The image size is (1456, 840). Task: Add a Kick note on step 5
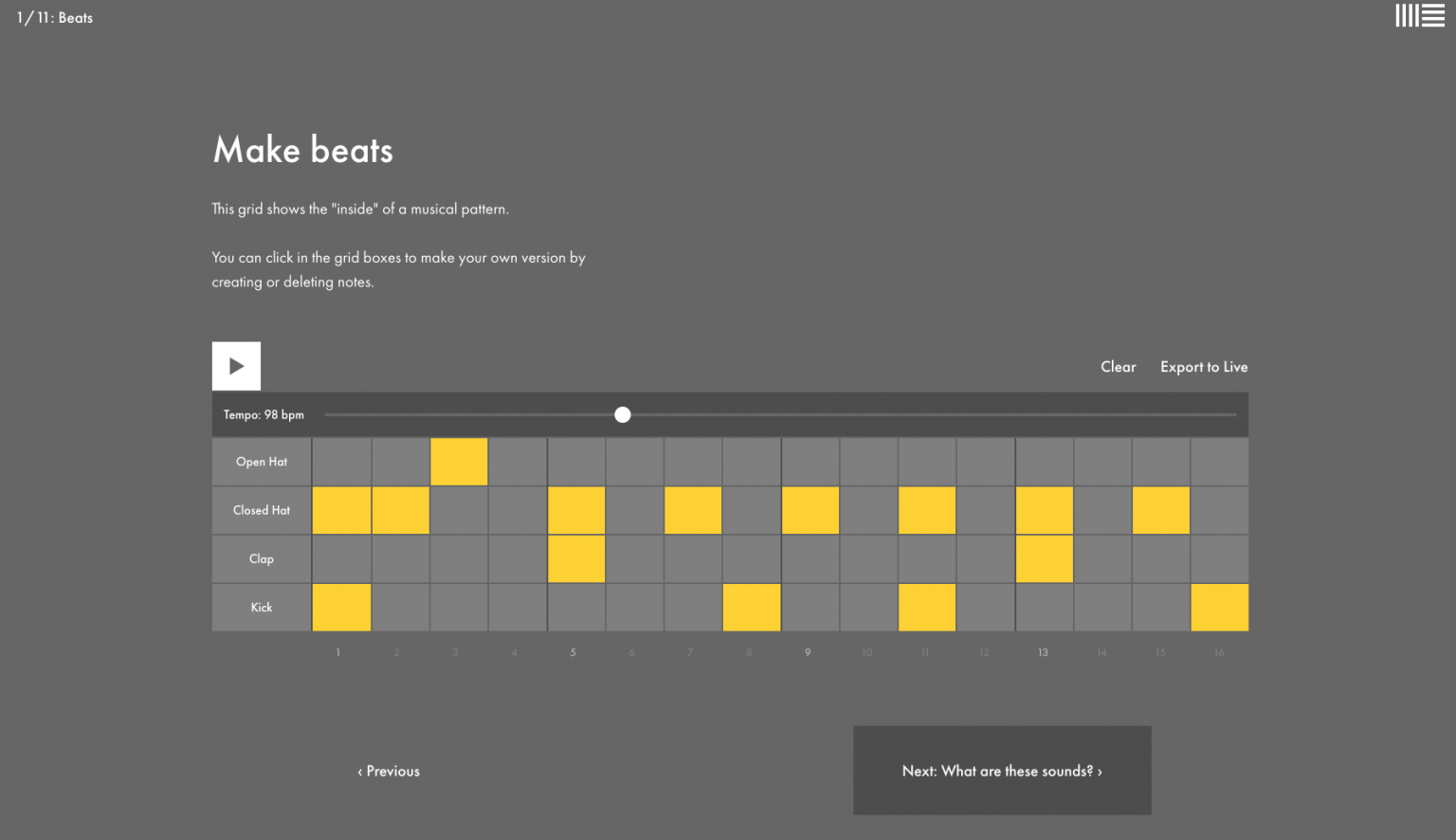pos(576,607)
